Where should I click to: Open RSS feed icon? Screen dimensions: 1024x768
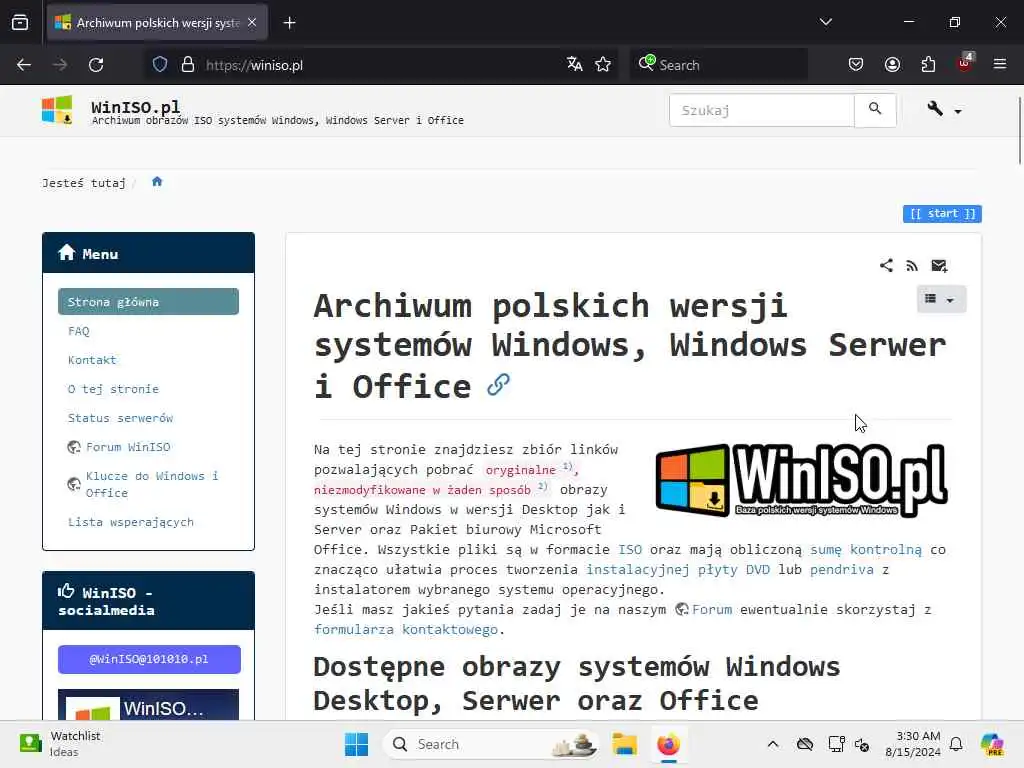[912, 266]
